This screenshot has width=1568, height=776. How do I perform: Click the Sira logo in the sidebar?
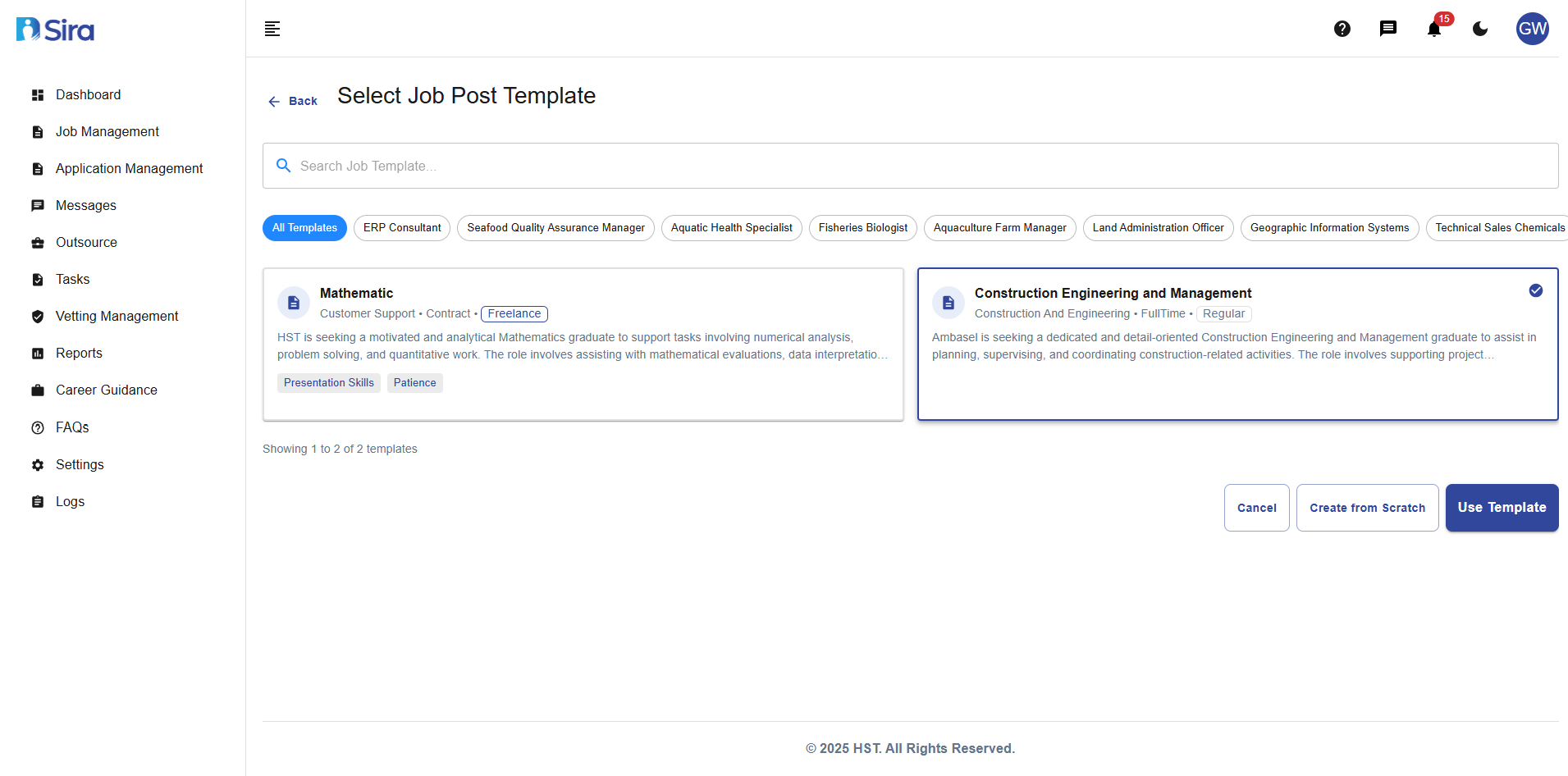tap(54, 29)
